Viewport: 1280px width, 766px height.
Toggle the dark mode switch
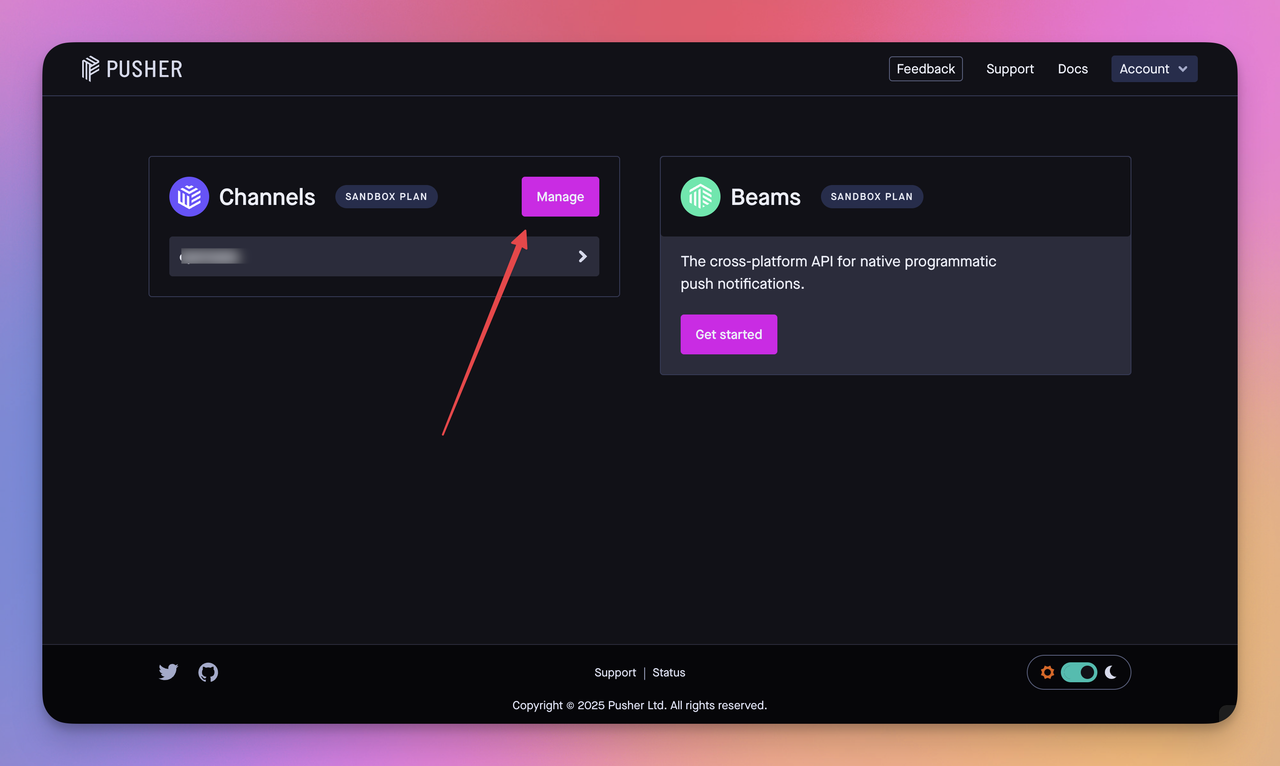pos(1079,672)
